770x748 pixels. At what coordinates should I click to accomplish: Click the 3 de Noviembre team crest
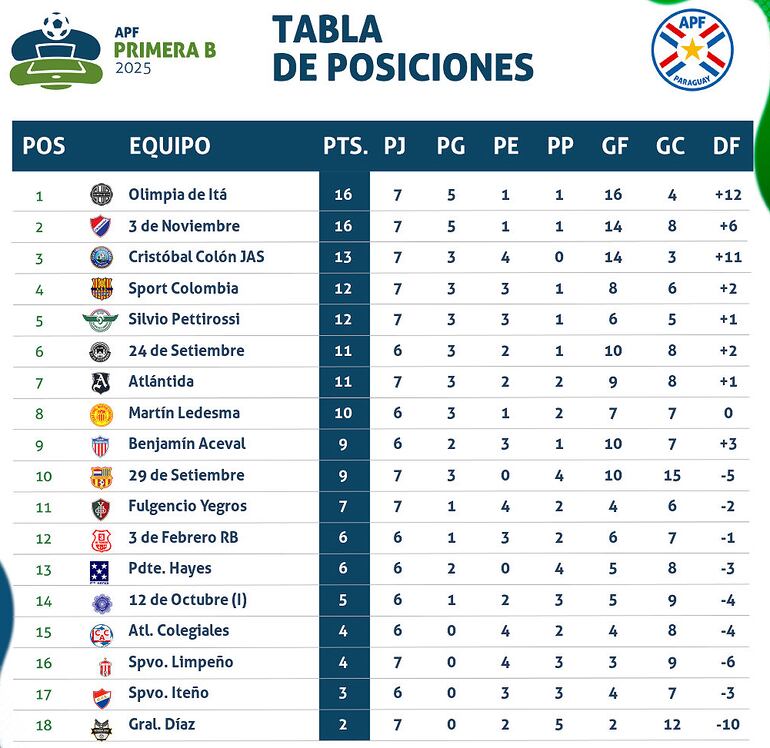(101, 226)
